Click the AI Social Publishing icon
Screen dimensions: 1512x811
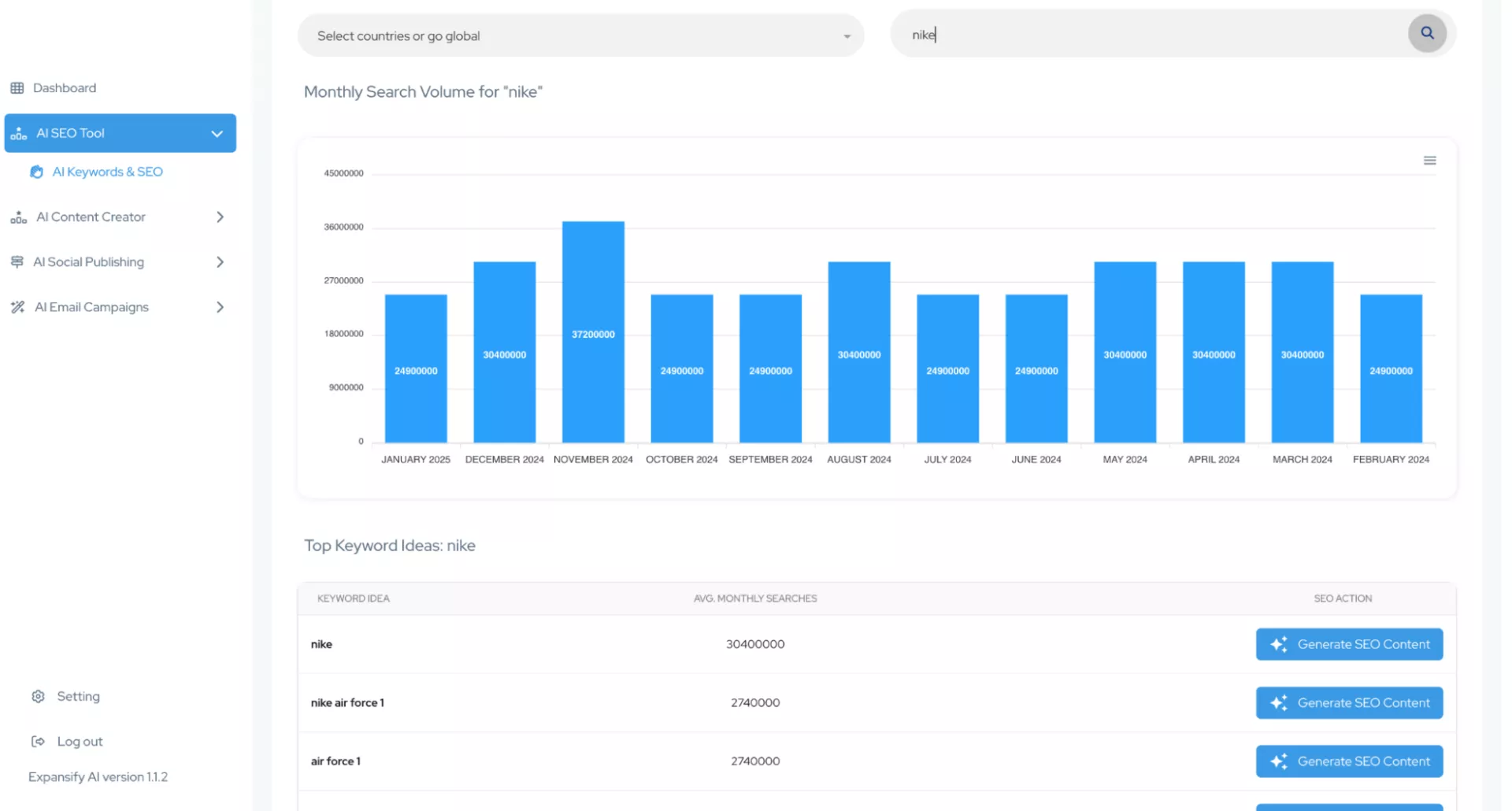coord(17,262)
